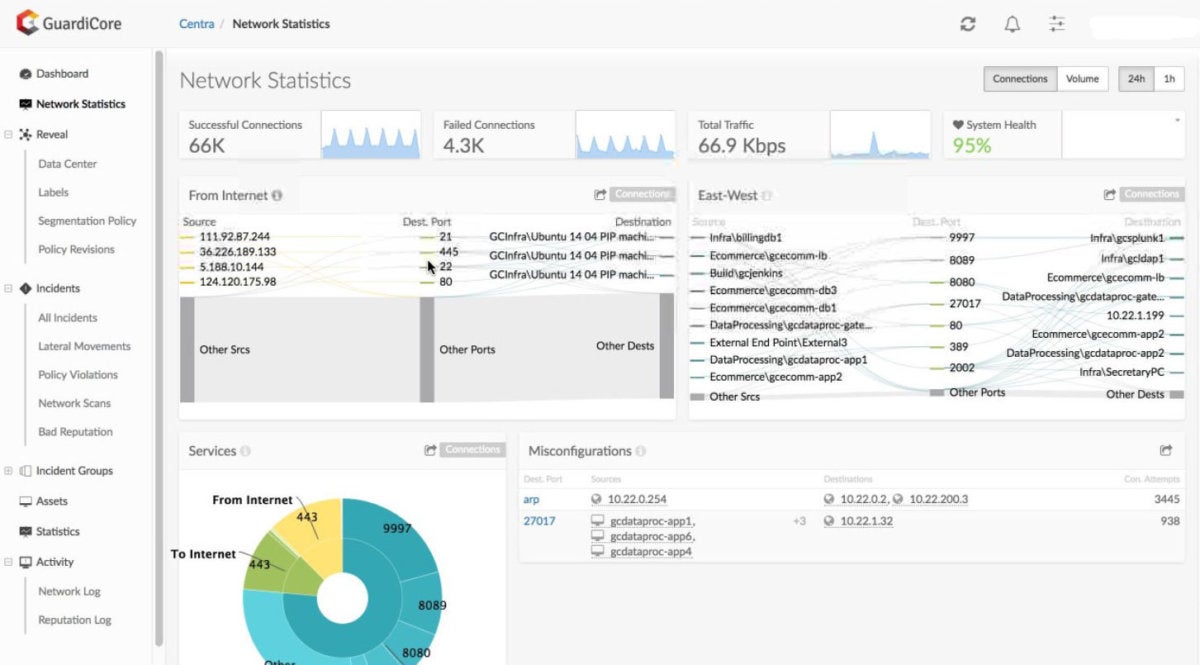
Task: Collapse the Incidents section in the sidebar
Action: point(9,288)
